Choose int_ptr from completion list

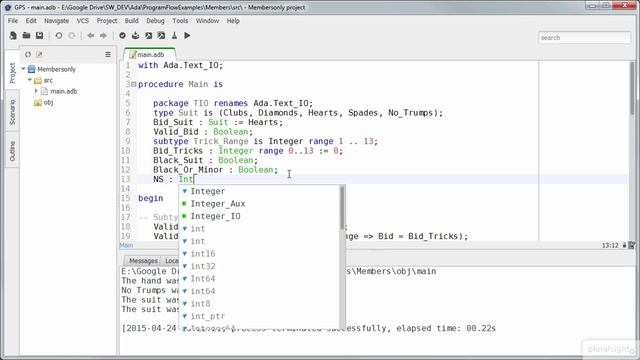[x=260, y=316]
